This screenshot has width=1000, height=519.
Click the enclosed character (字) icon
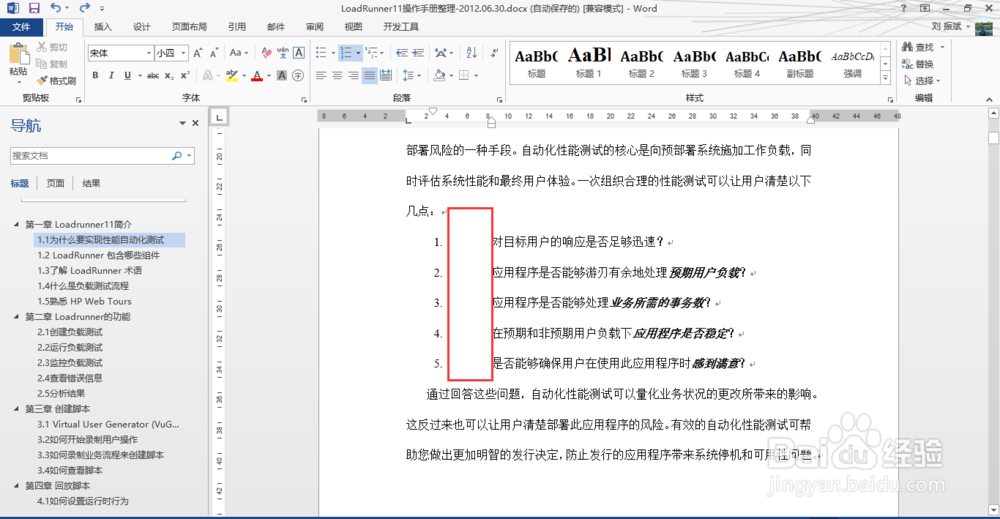click(x=298, y=76)
